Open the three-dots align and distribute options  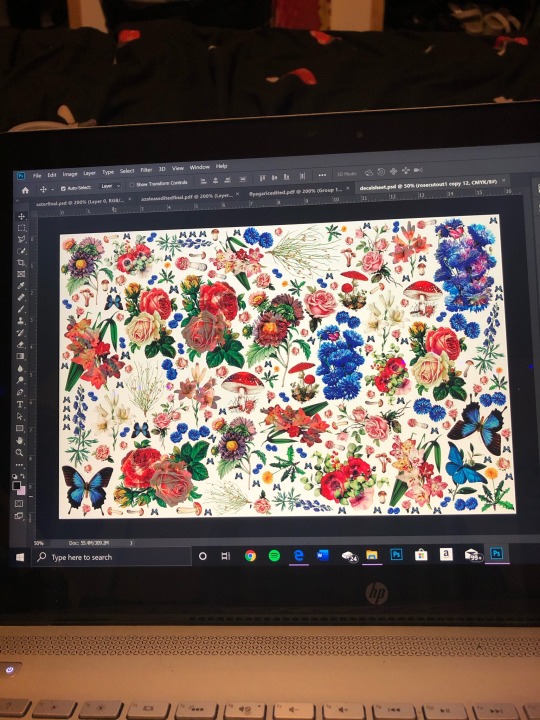click(322, 175)
